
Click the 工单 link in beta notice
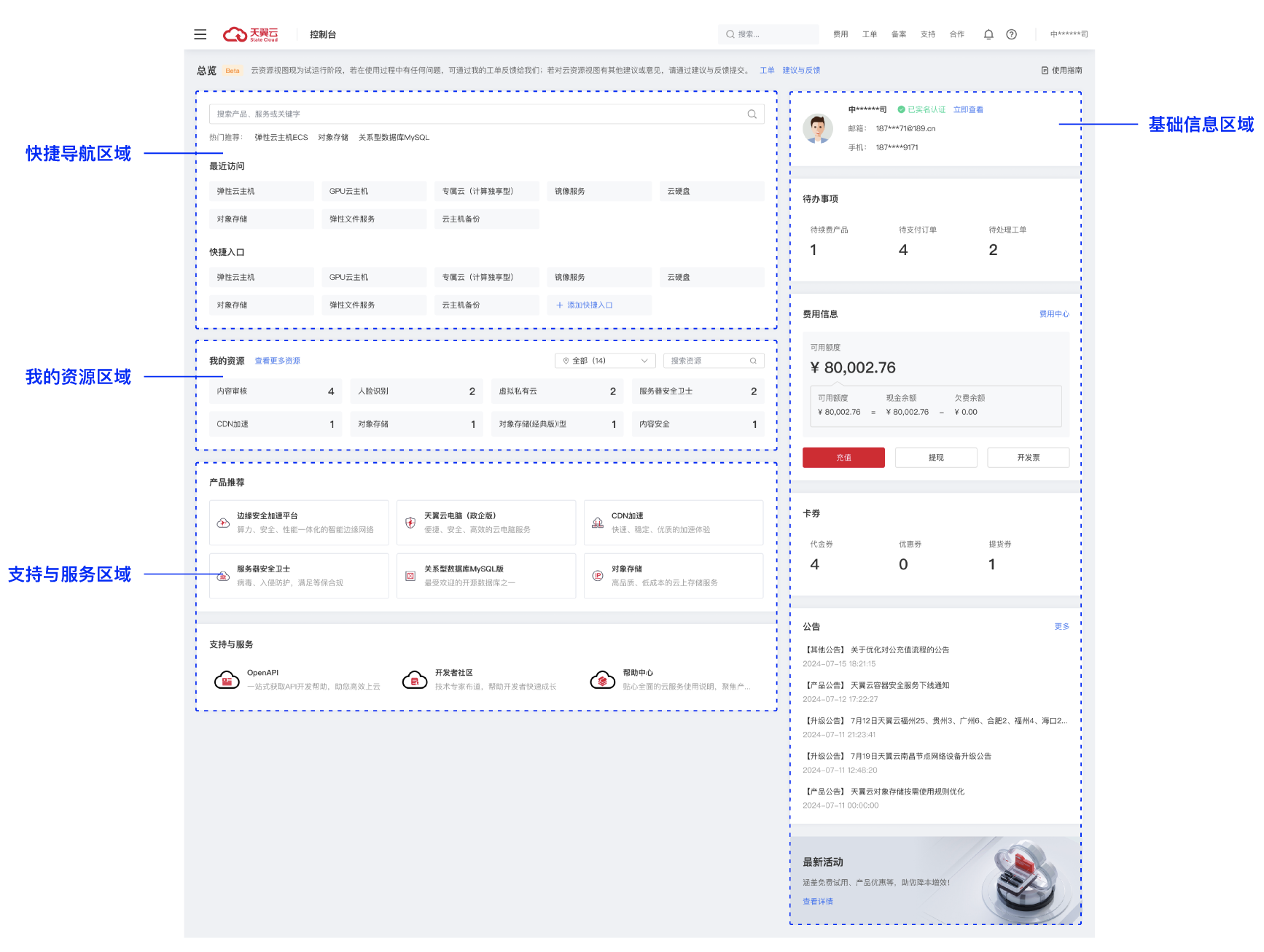click(768, 71)
